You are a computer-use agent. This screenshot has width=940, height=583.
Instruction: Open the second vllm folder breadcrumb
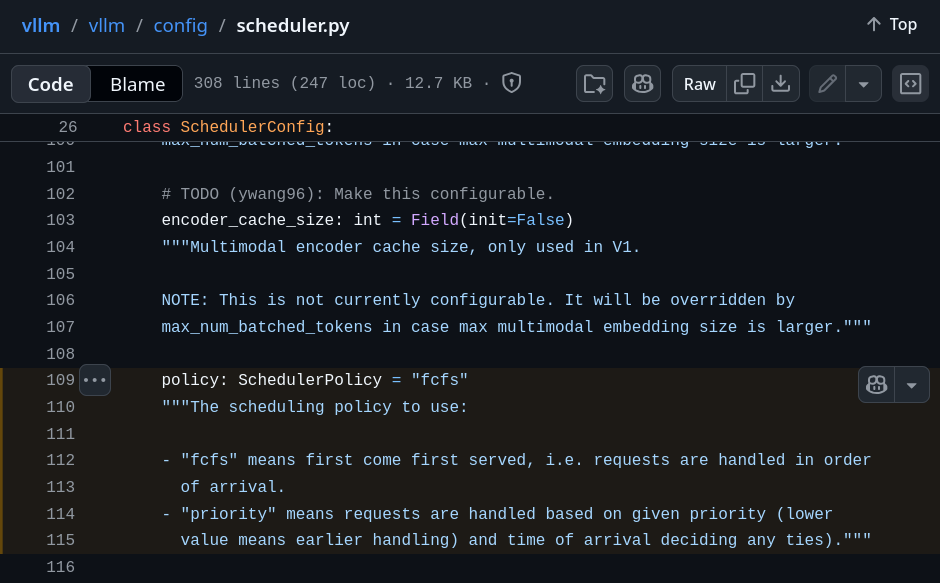coord(107,26)
